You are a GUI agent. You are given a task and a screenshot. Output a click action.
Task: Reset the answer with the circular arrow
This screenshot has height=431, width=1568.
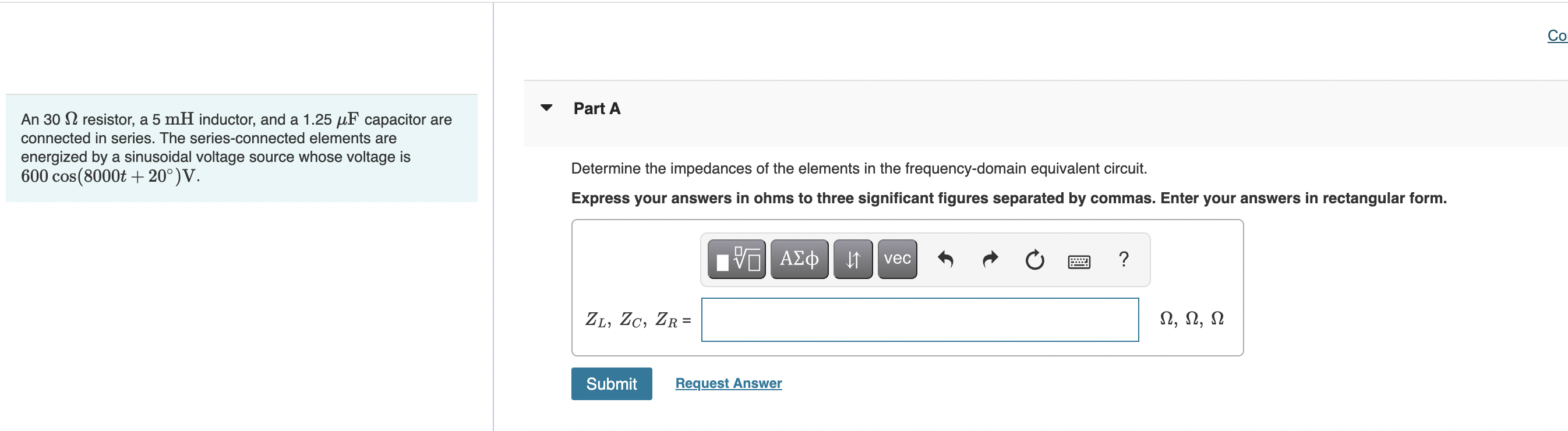(1034, 260)
